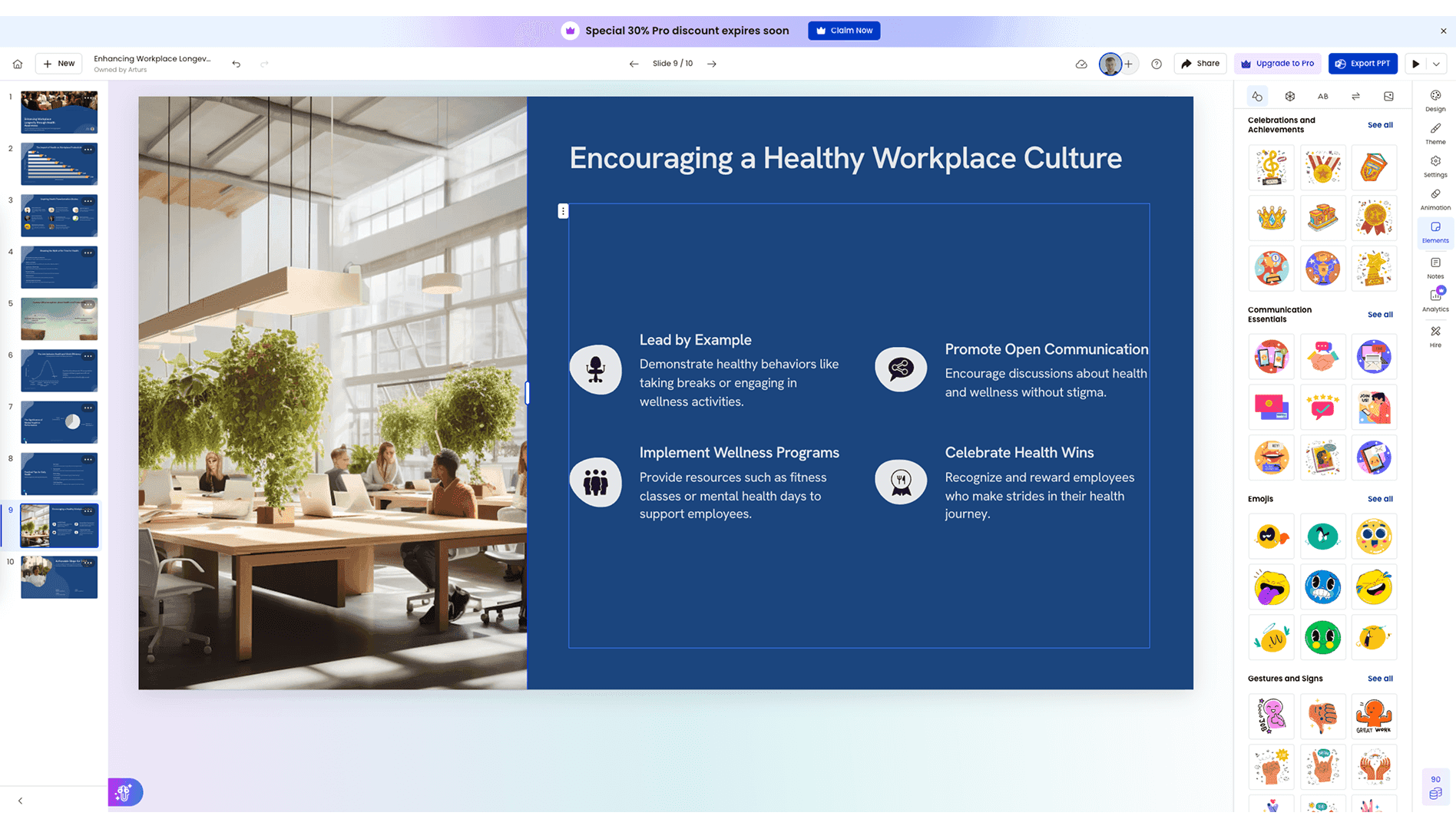Open options menu on slide 10 thumbnail
The width and height of the screenshot is (1456, 829).
click(89, 563)
